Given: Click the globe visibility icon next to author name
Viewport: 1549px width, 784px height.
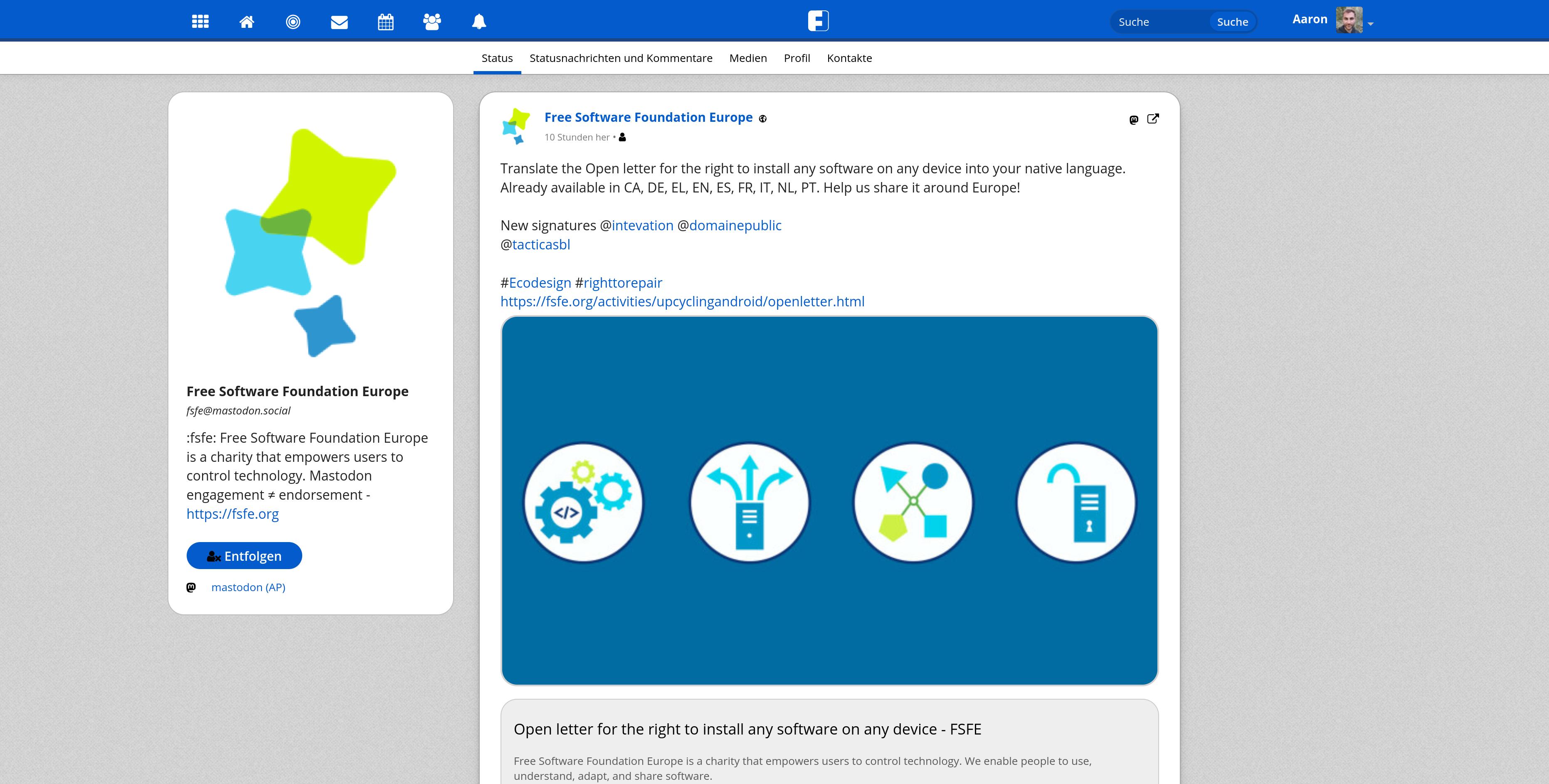Looking at the screenshot, I should point(762,118).
